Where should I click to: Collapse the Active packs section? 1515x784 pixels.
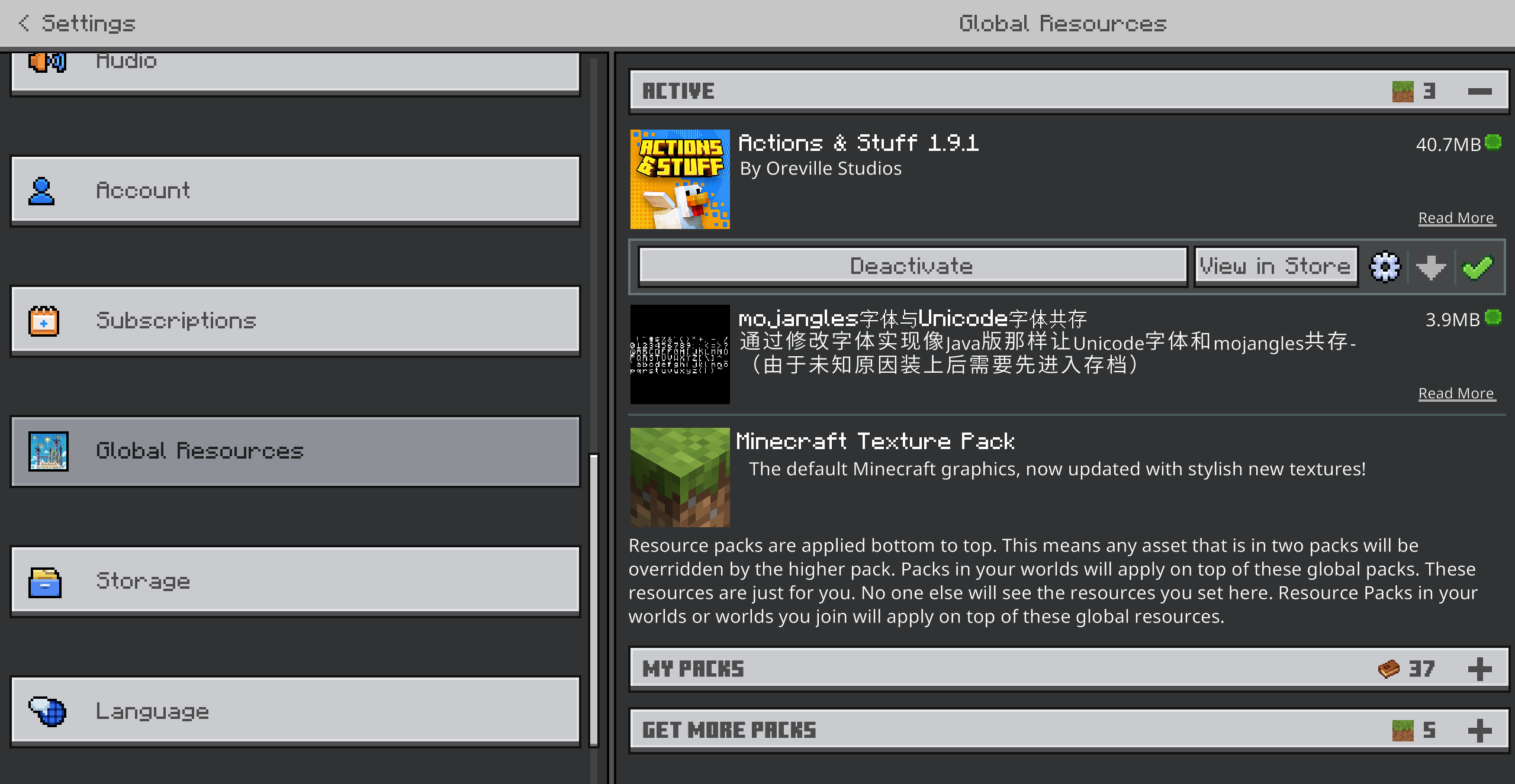pos(1479,91)
